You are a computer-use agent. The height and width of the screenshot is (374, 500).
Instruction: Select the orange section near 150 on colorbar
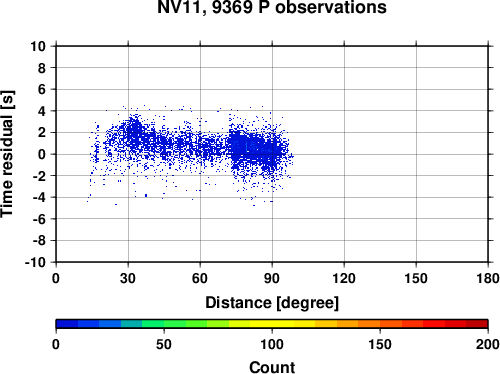[x=380, y=324]
